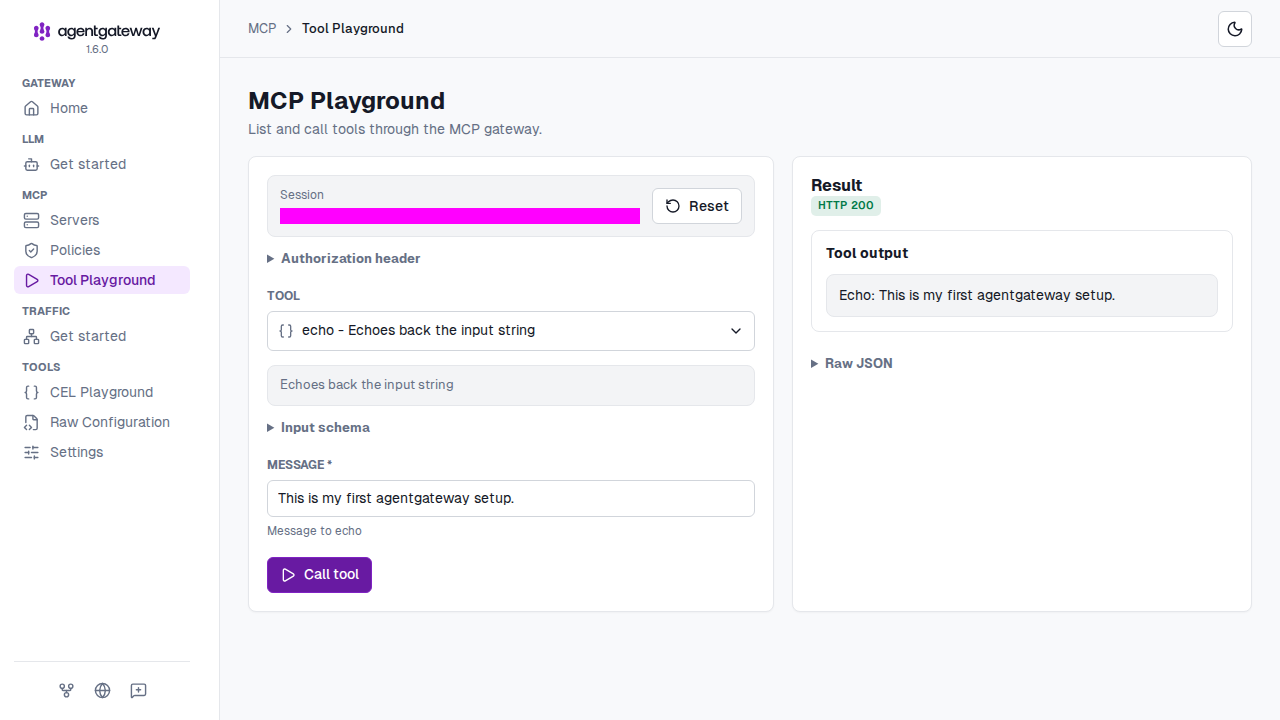Open the Home page
Viewport: 1280px width, 720px height.
102,108
